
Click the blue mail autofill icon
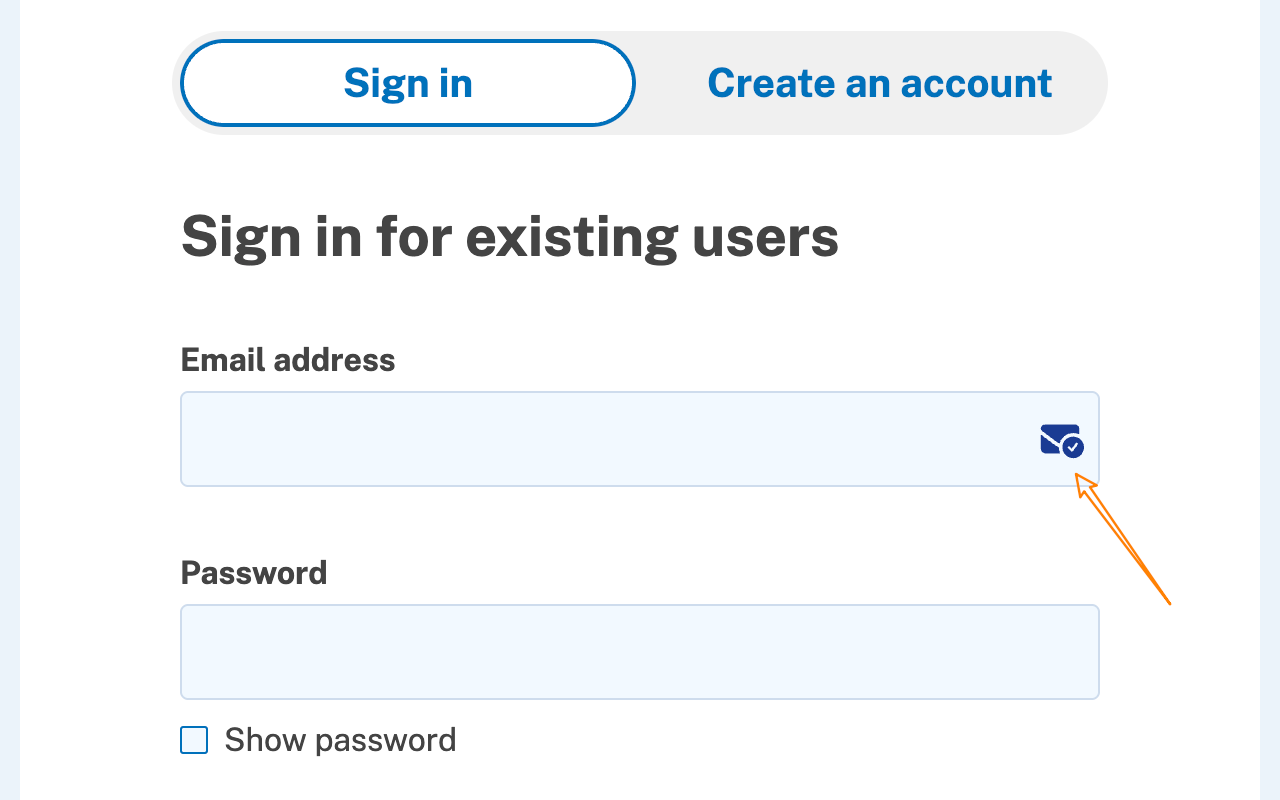(x=1061, y=440)
